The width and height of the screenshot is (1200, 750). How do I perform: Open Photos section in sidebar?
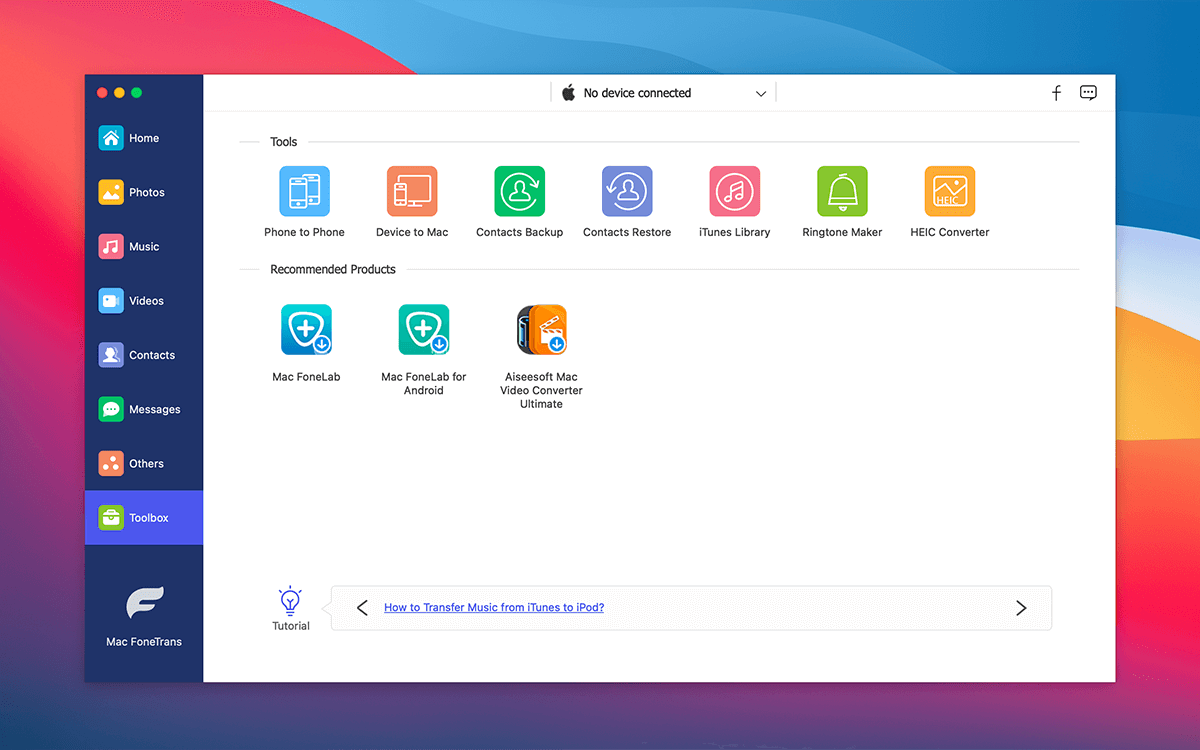(x=144, y=192)
